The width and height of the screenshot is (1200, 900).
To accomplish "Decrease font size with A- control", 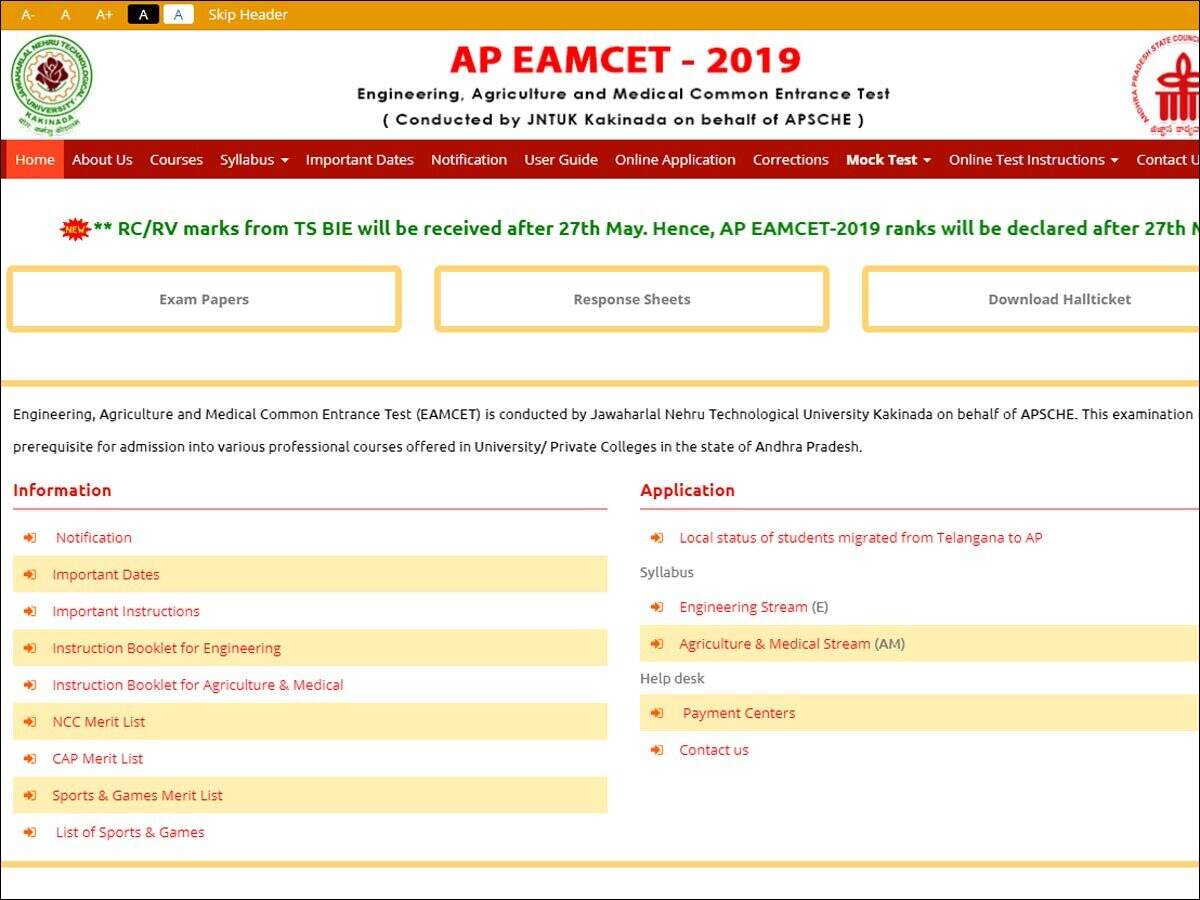I will (28, 15).
